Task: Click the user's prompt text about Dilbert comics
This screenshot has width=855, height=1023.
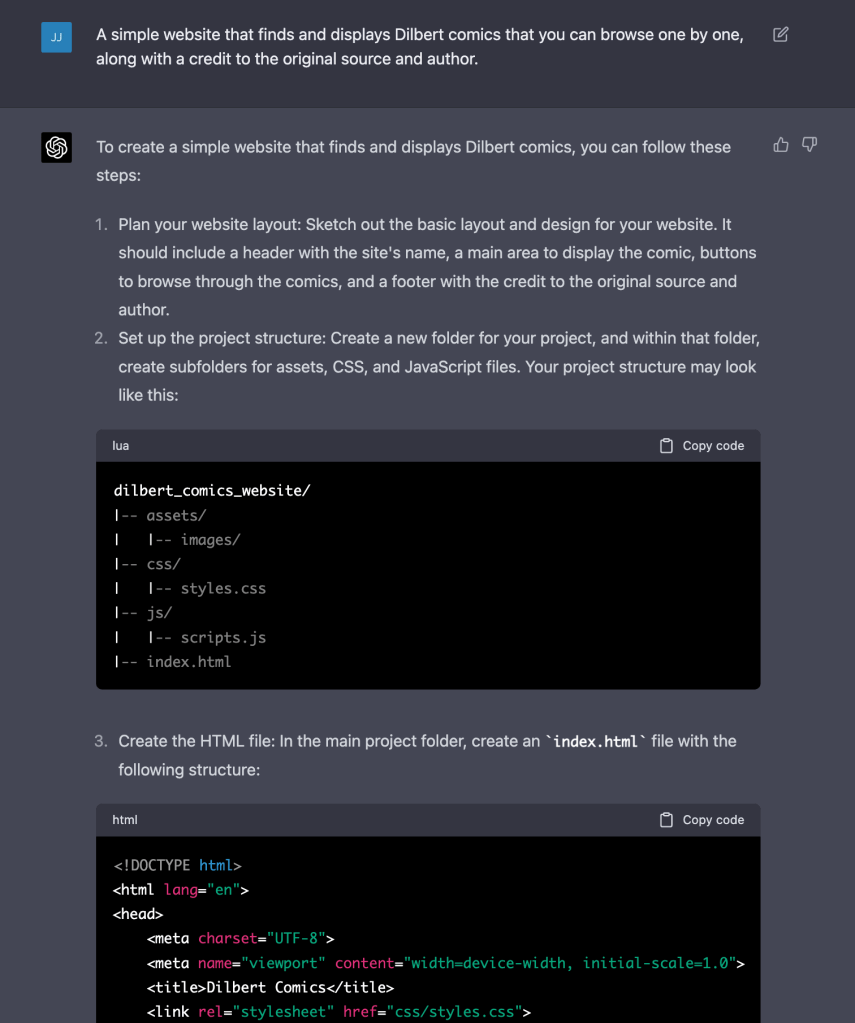Action: [420, 47]
